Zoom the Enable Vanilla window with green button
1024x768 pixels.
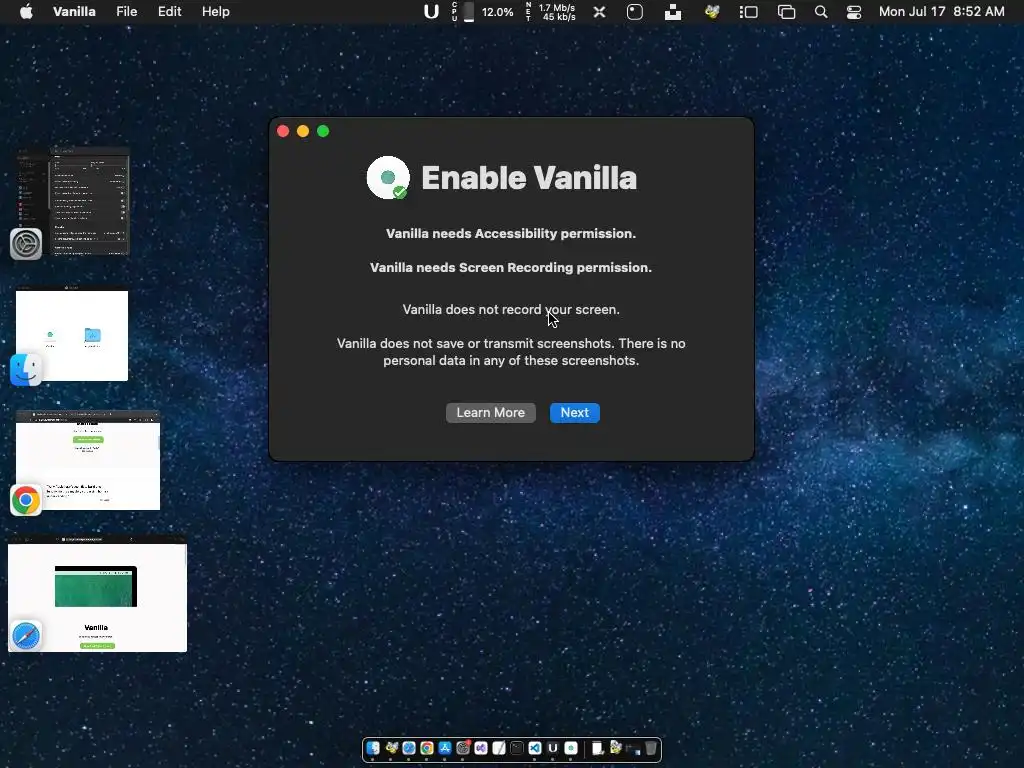coord(323,131)
